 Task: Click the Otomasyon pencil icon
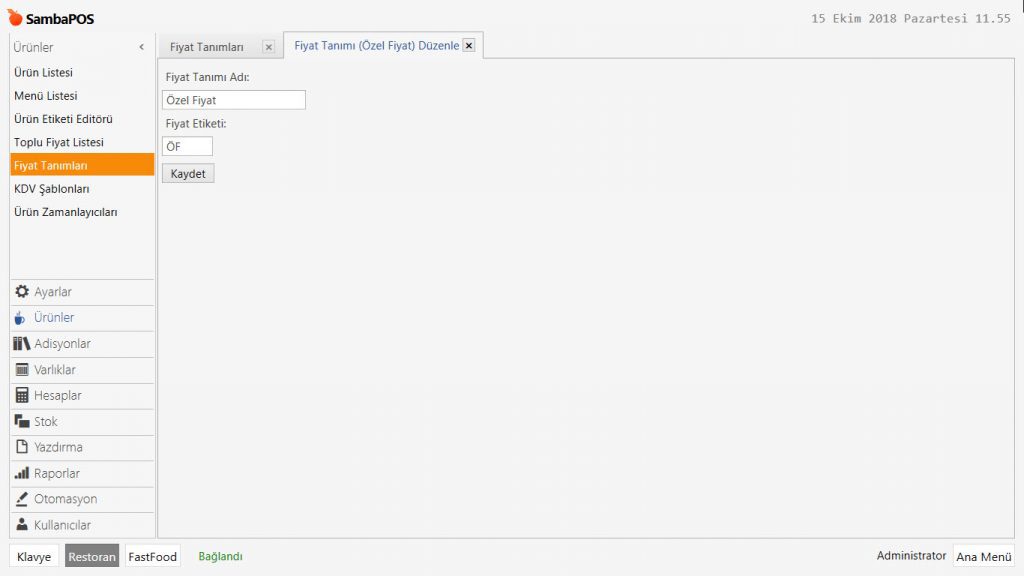[x=22, y=499]
